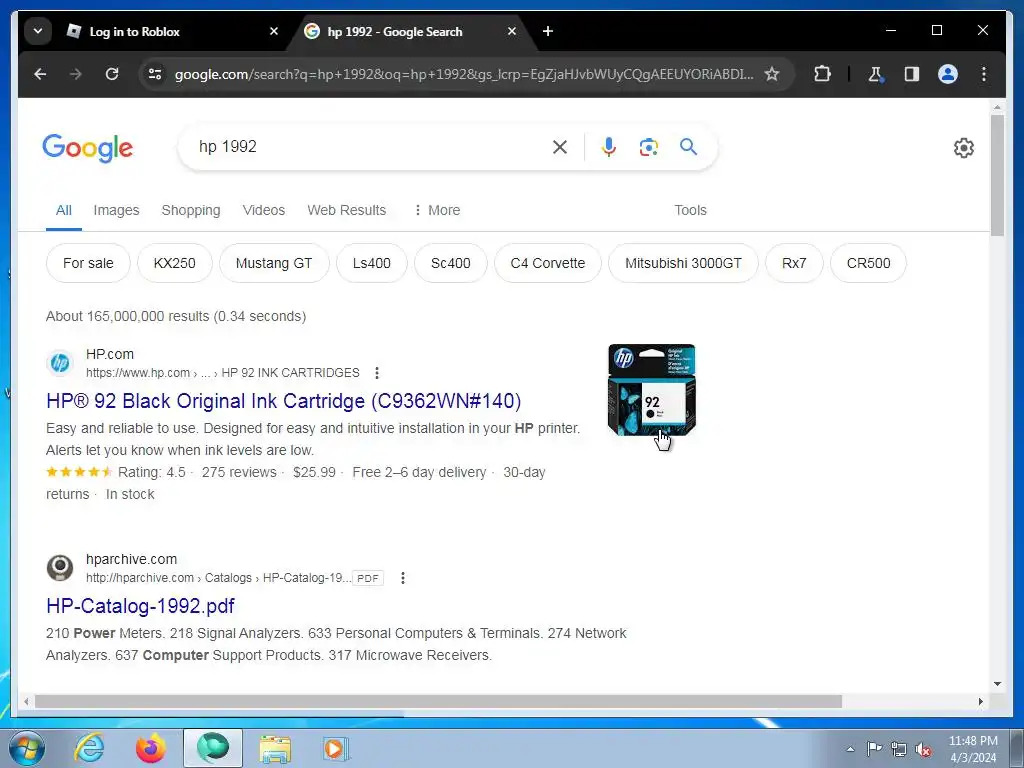This screenshot has width=1024, height=768.
Task: Switch to Shopping results
Action: pos(191,210)
